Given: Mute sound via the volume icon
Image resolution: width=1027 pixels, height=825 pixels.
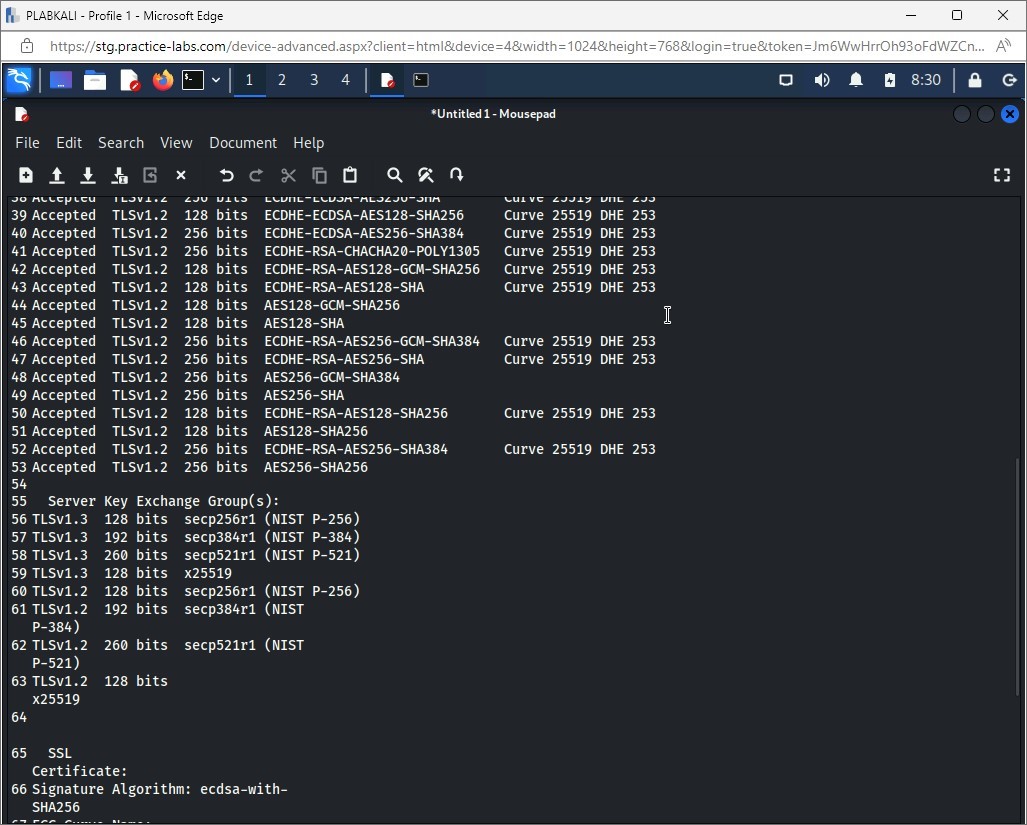Looking at the screenshot, I should (x=822, y=80).
